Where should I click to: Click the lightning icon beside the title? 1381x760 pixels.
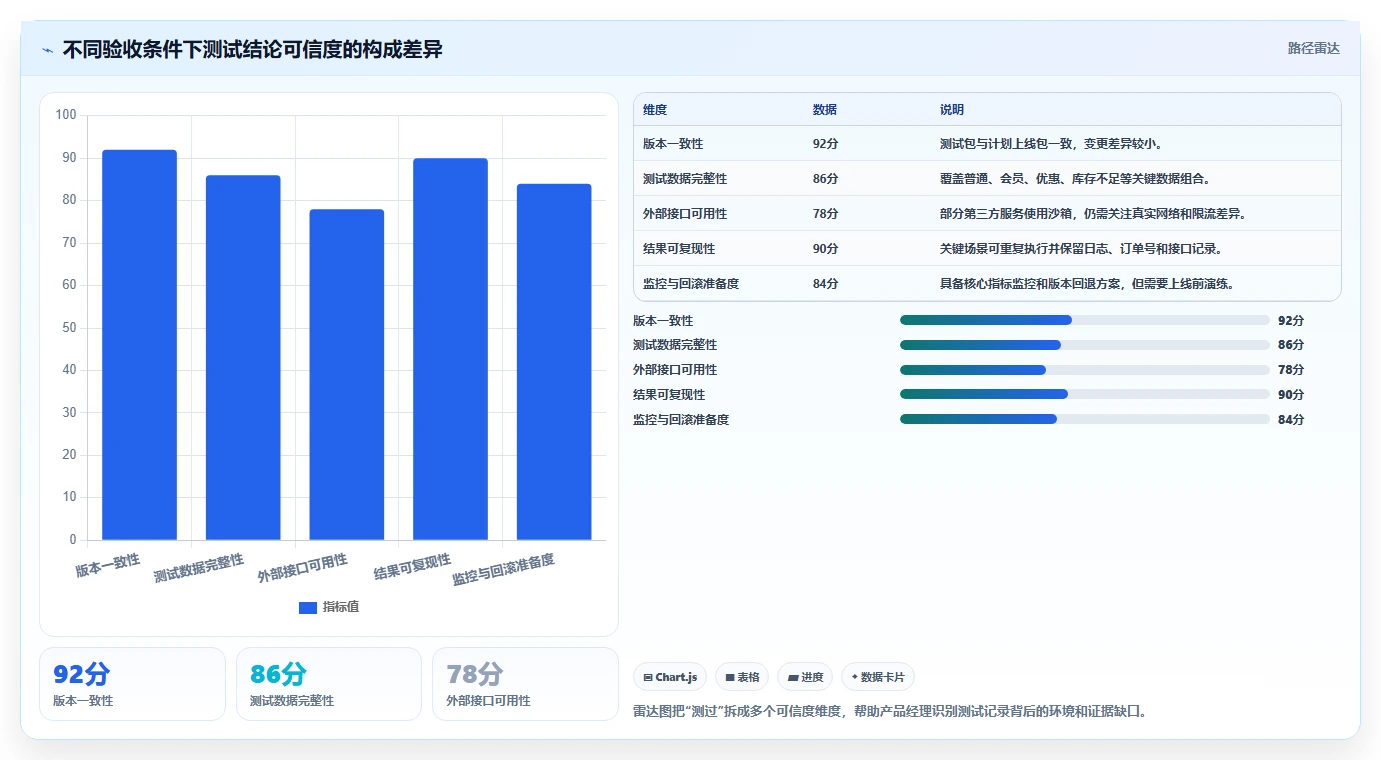47,49
